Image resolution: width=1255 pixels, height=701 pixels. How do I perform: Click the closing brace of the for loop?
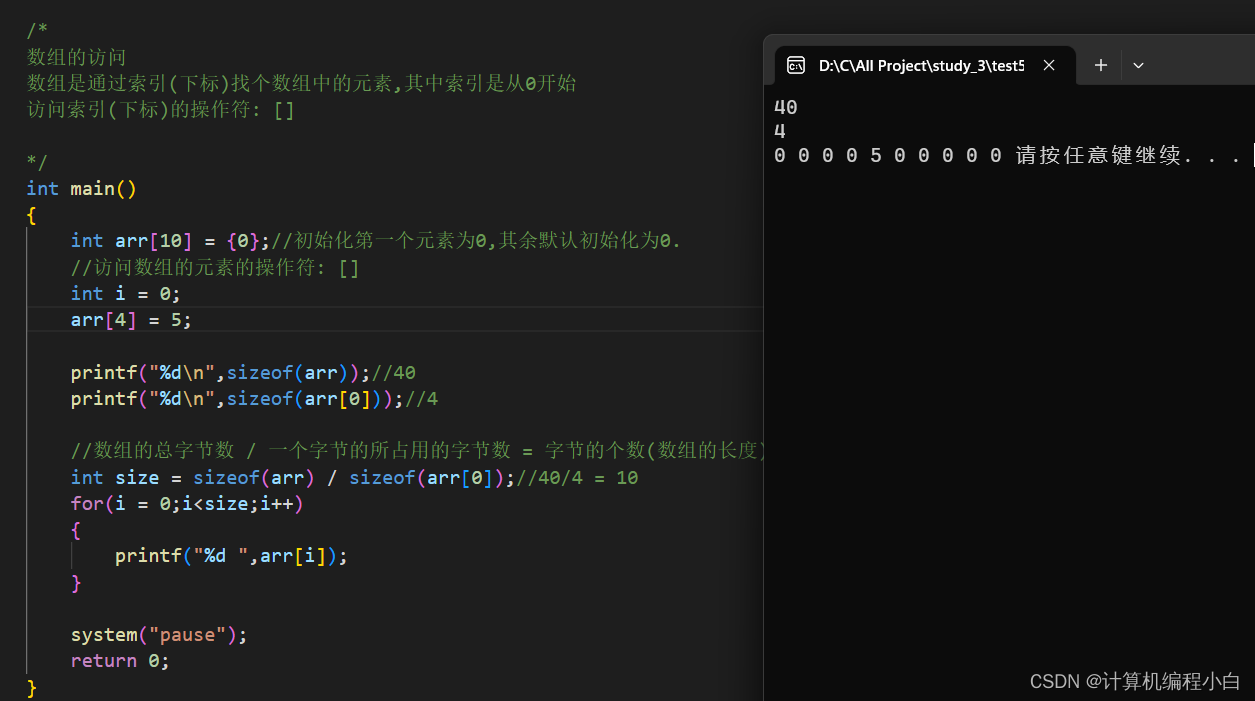pos(76,582)
